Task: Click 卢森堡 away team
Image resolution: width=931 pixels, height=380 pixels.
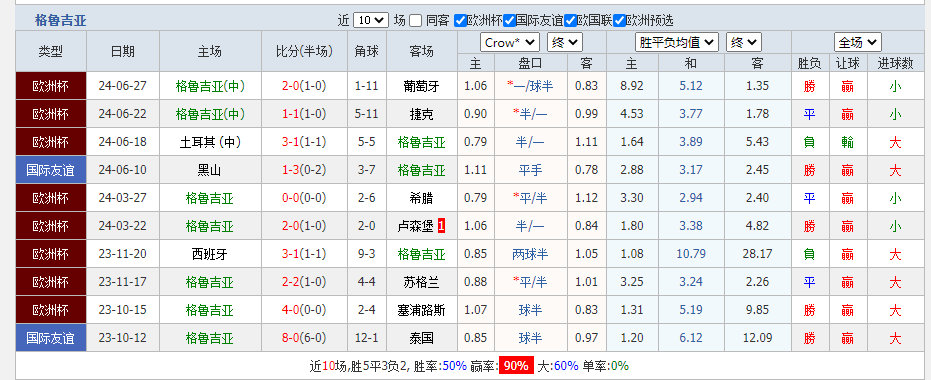Action: pos(415,226)
